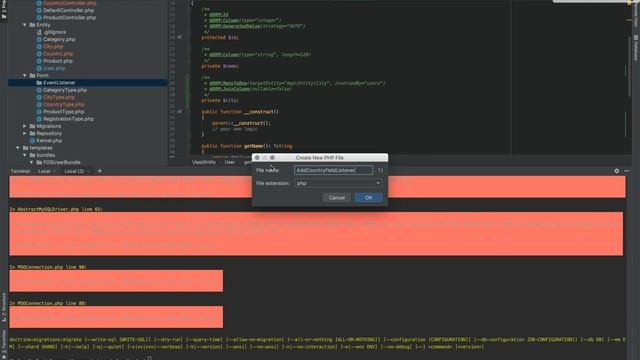The image size is (640, 360).
Task: Collapse the templates folder
Action: 18,148
